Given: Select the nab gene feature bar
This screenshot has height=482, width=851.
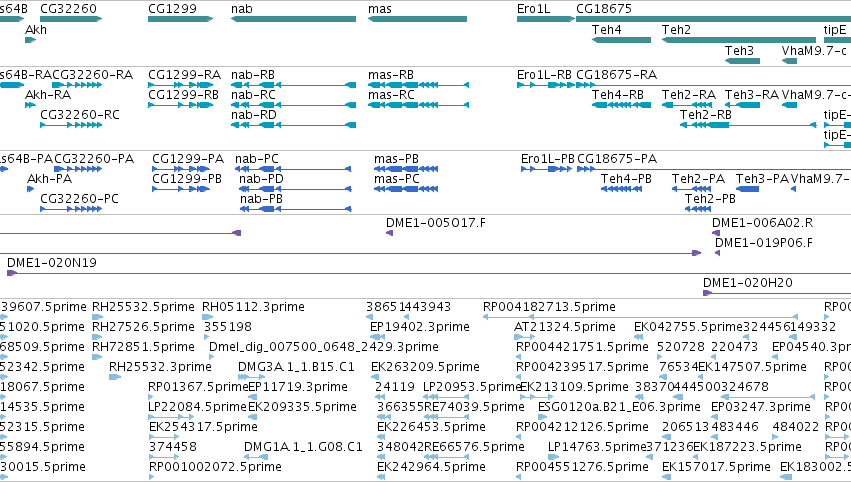Looking at the screenshot, I should pyautogui.click(x=294, y=19).
